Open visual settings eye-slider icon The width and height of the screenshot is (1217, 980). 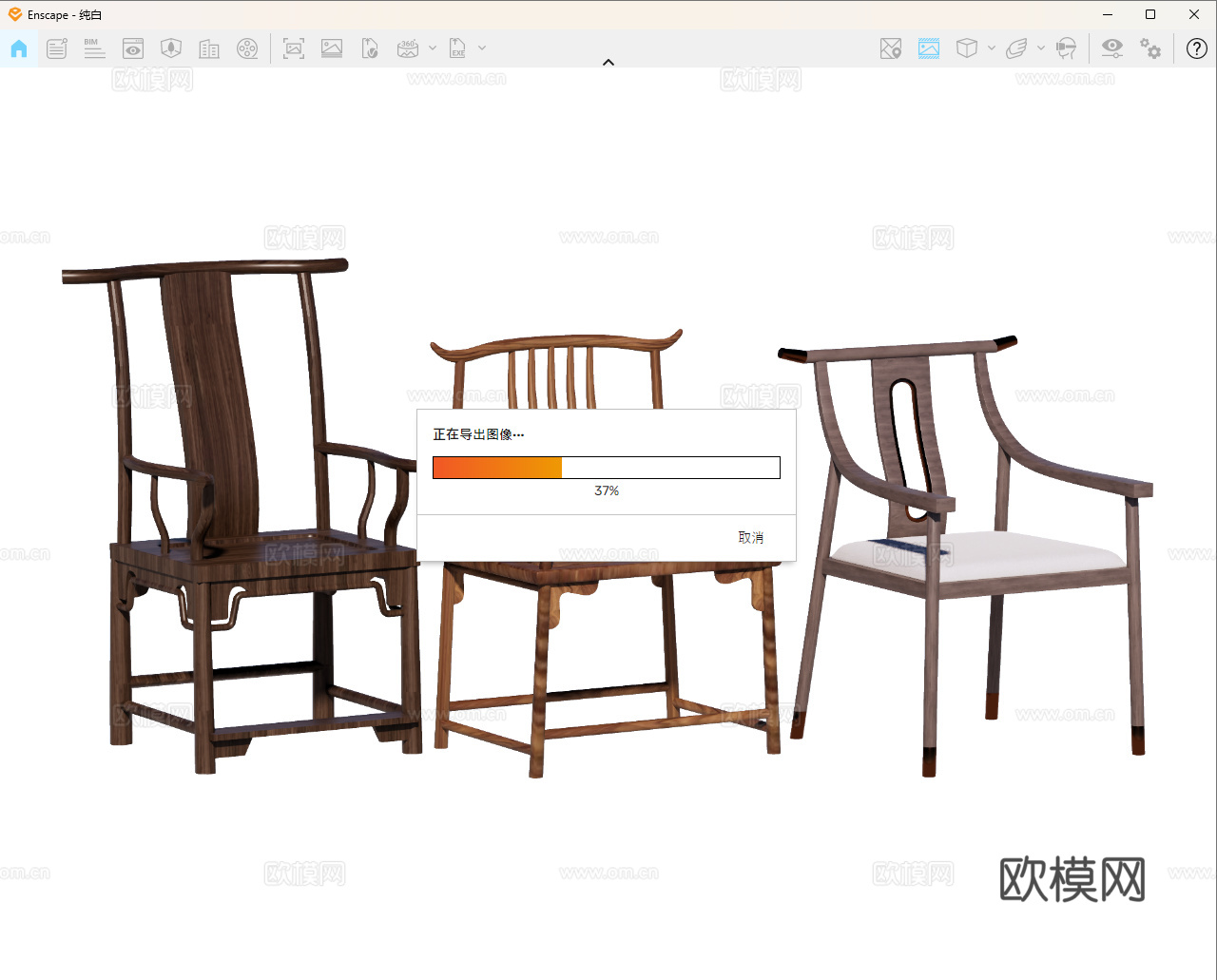pos(1111,48)
